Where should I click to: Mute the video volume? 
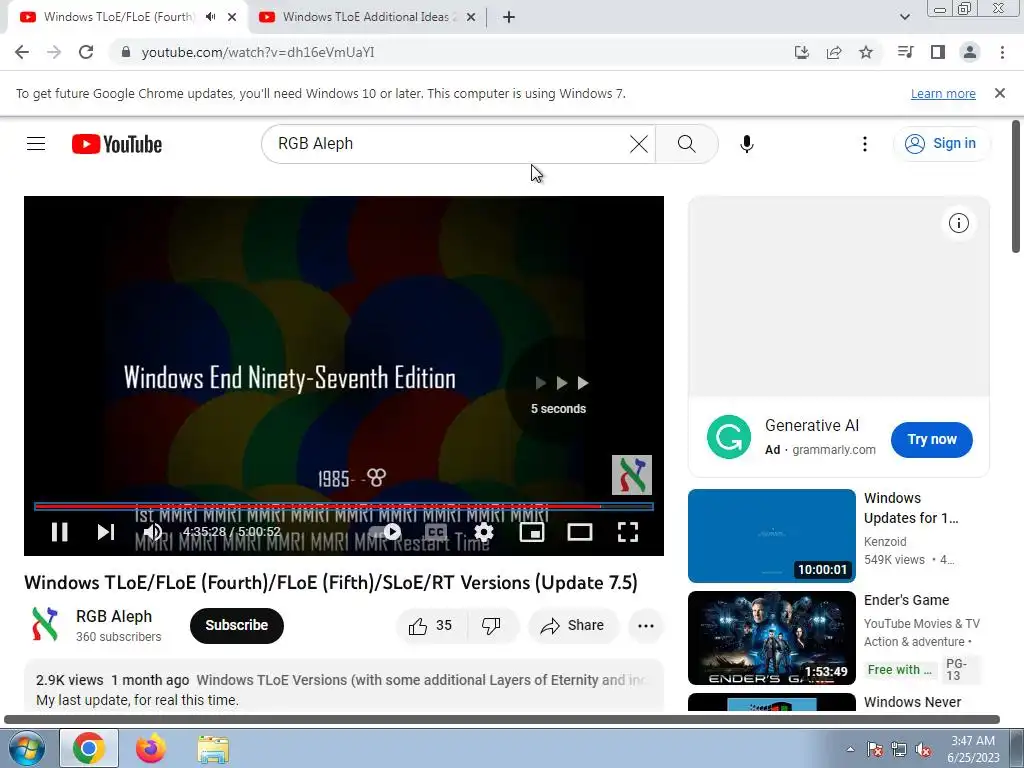[152, 532]
